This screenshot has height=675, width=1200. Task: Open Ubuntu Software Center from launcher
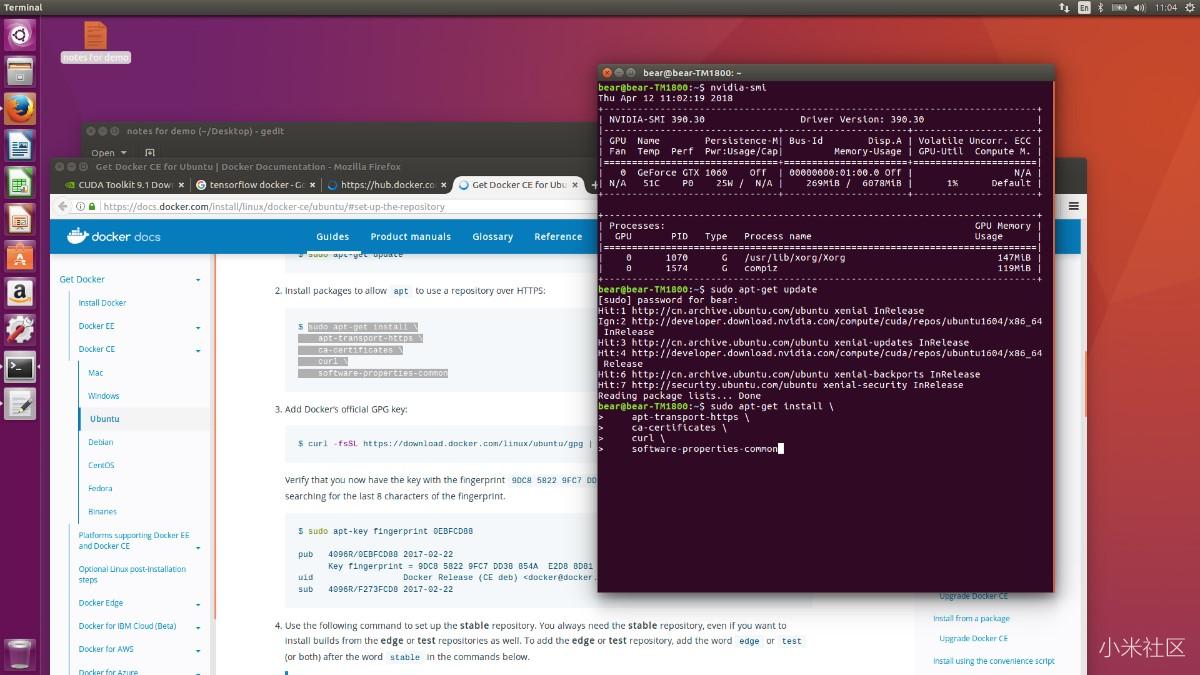(x=20, y=256)
